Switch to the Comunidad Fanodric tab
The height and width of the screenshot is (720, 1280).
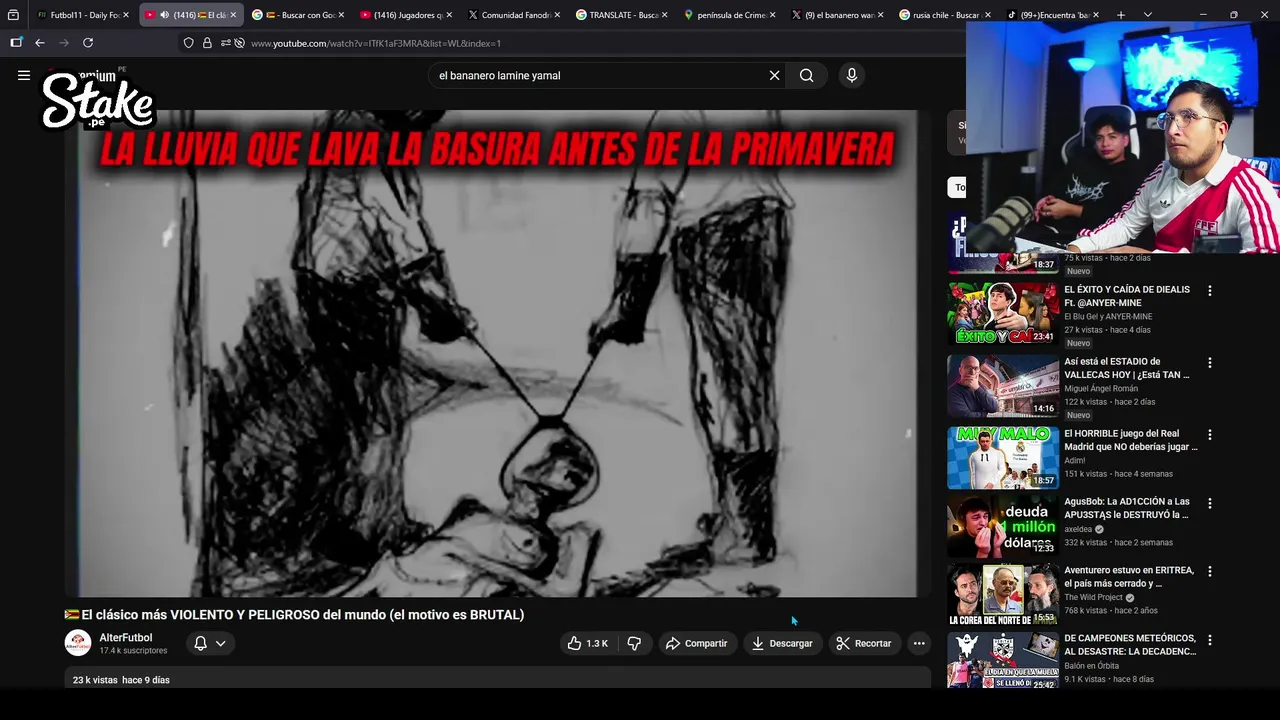tap(512, 15)
